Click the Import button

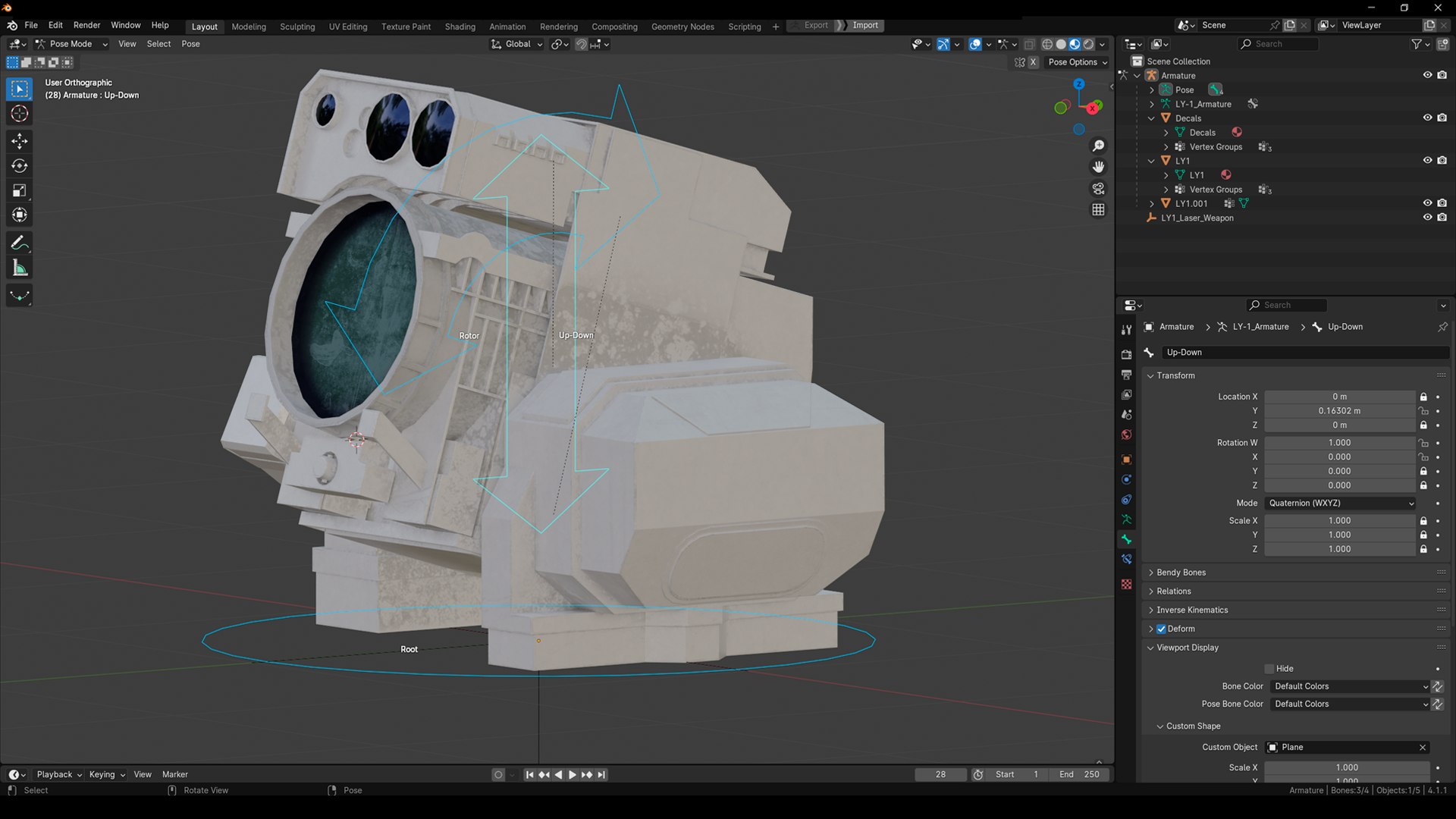pyautogui.click(x=864, y=25)
